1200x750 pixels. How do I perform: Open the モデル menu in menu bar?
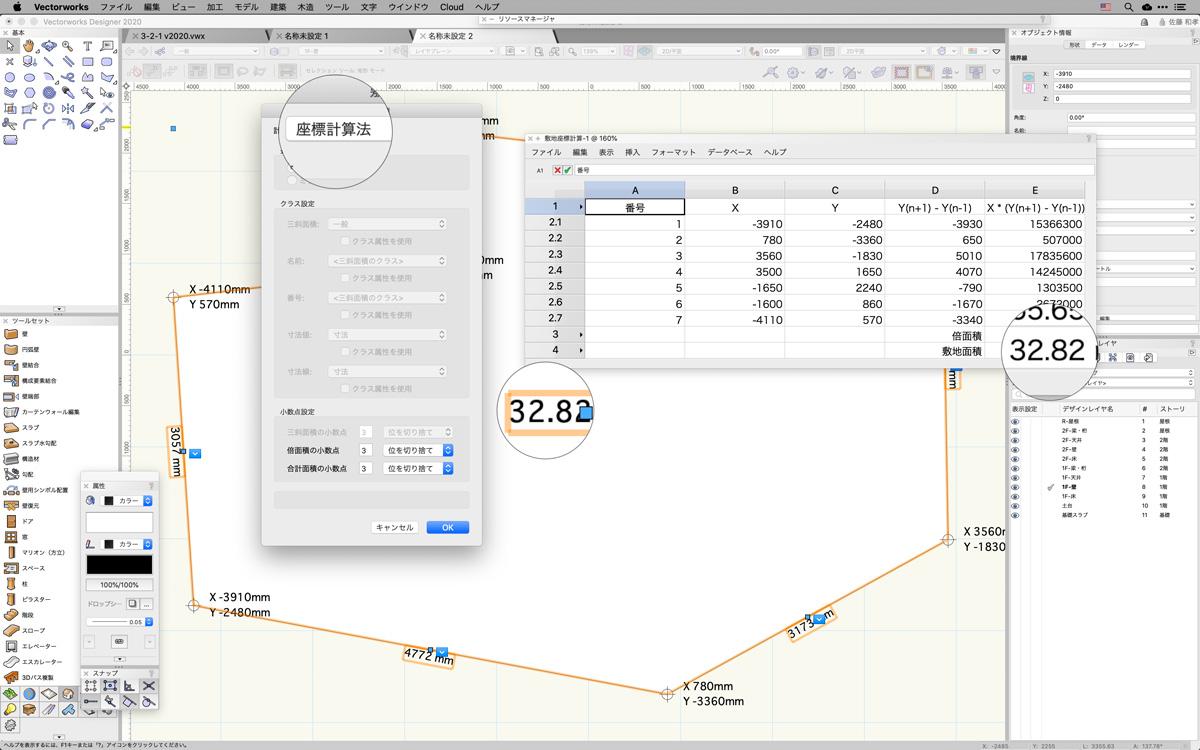(246, 7)
